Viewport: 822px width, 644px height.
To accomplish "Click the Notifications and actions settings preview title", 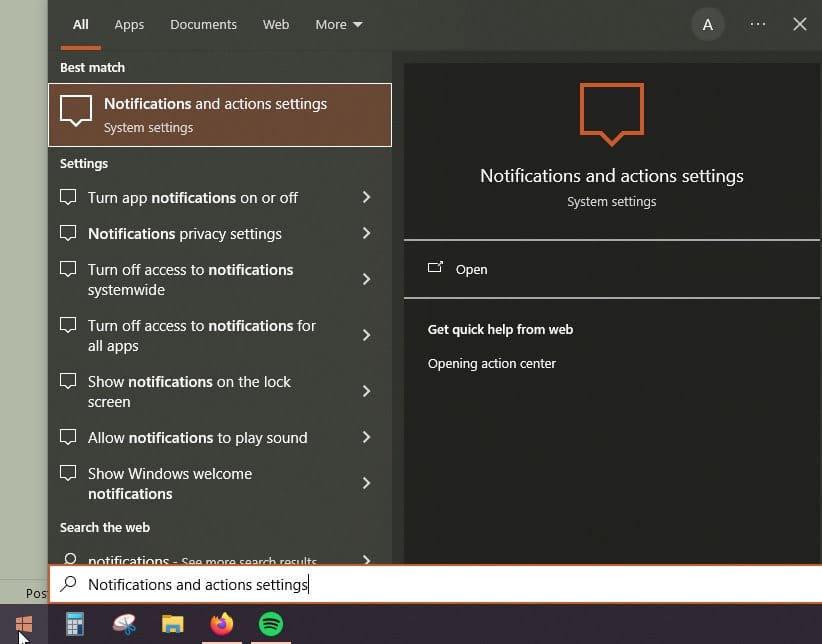I will [x=611, y=176].
